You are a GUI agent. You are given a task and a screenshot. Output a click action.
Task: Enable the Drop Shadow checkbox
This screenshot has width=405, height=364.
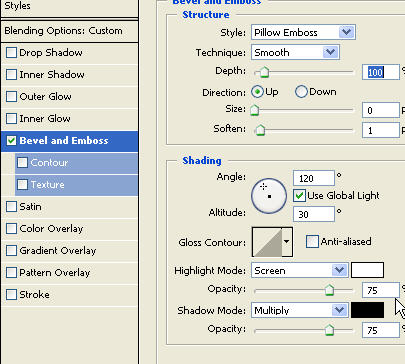coord(11,53)
